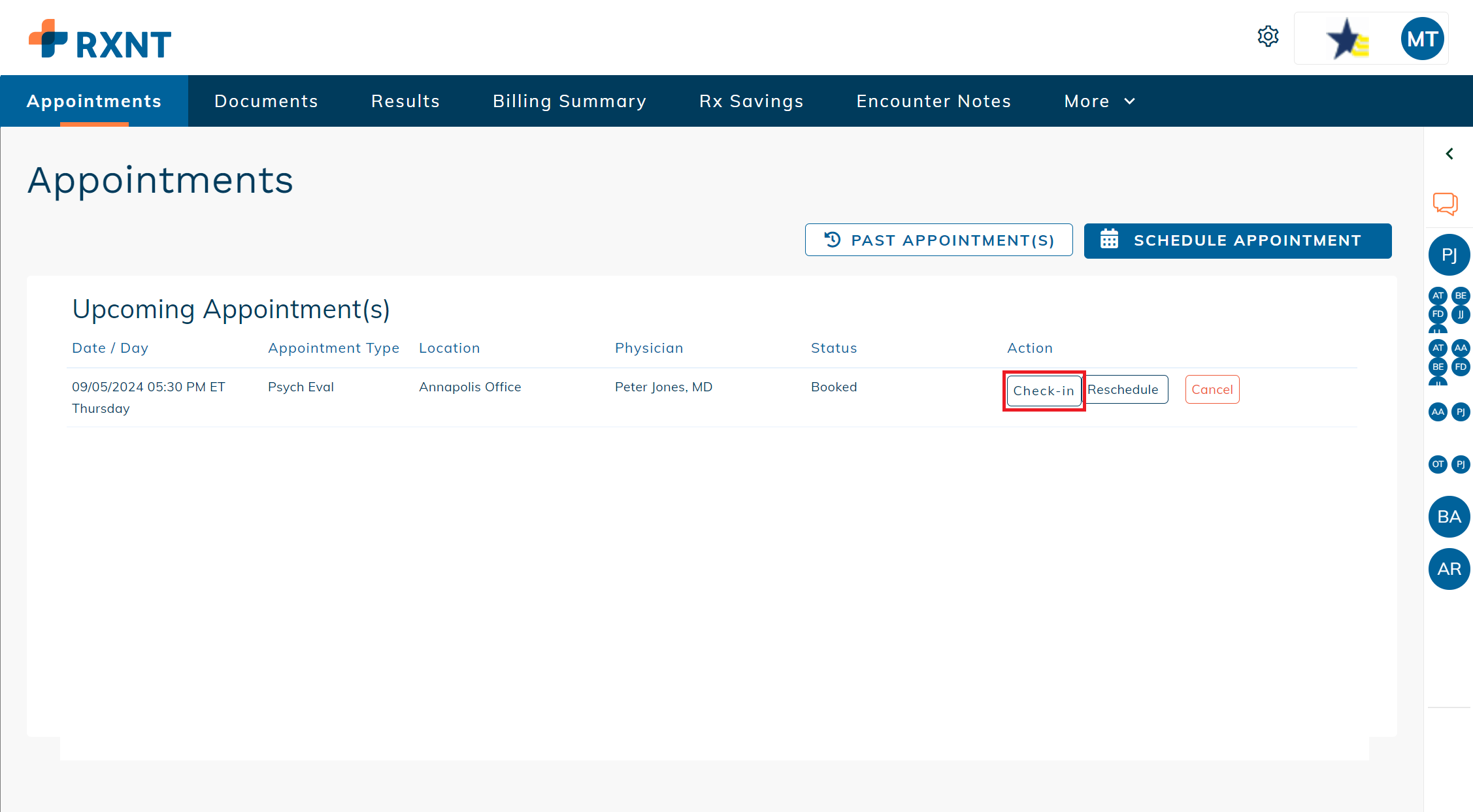
Task: Click the 'Thursday' day text
Action: point(101,408)
